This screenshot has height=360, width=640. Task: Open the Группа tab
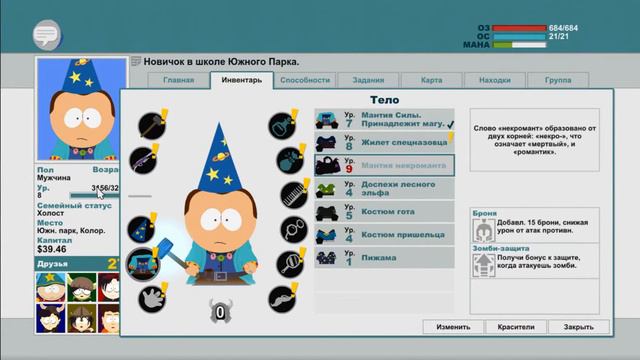(558, 80)
